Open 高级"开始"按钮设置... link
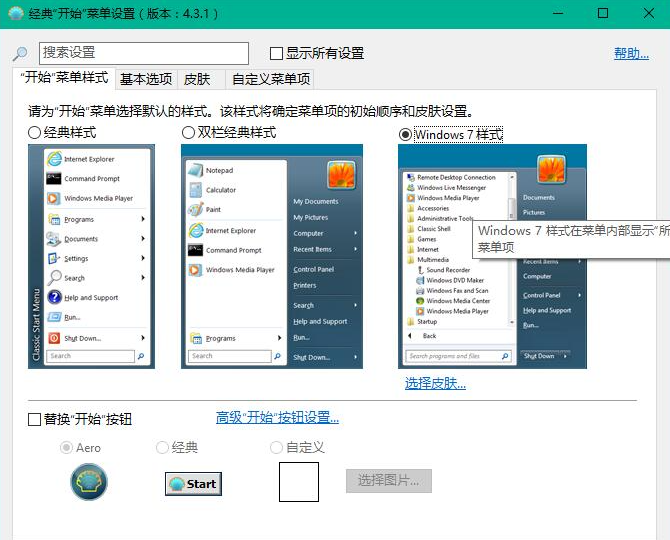The height and width of the screenshot is (540, 670). coord(277,418)
